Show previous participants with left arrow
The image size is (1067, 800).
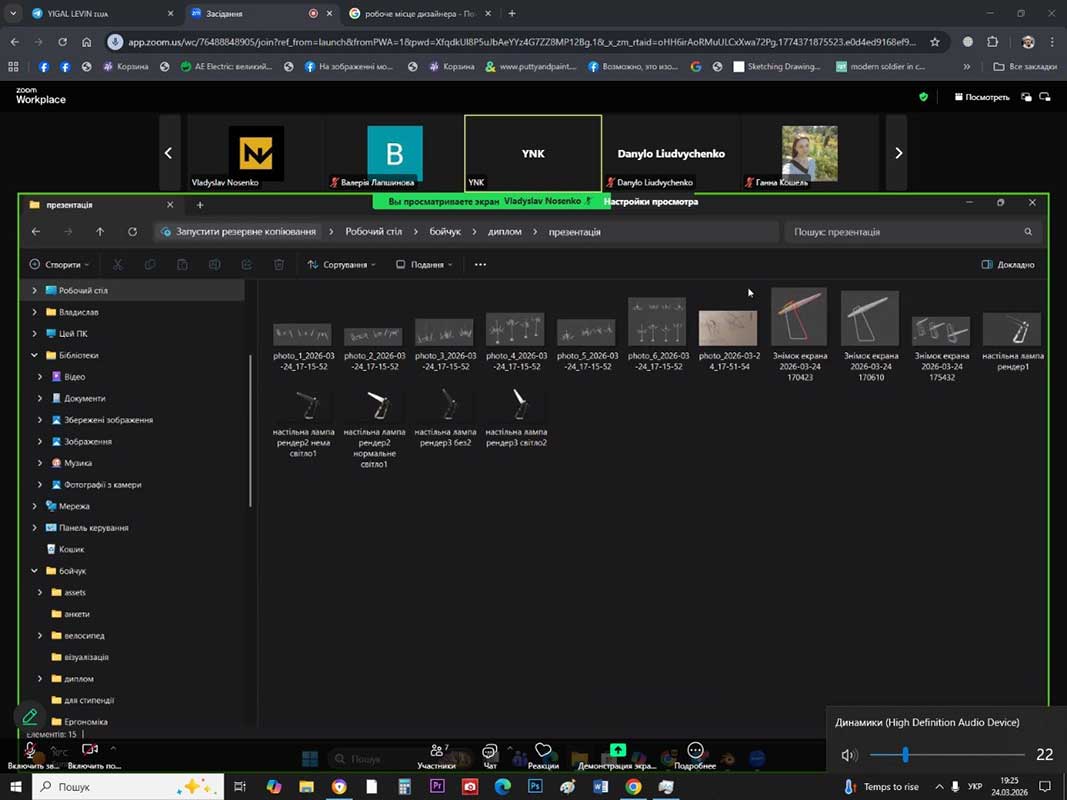(x=168, y=153)
